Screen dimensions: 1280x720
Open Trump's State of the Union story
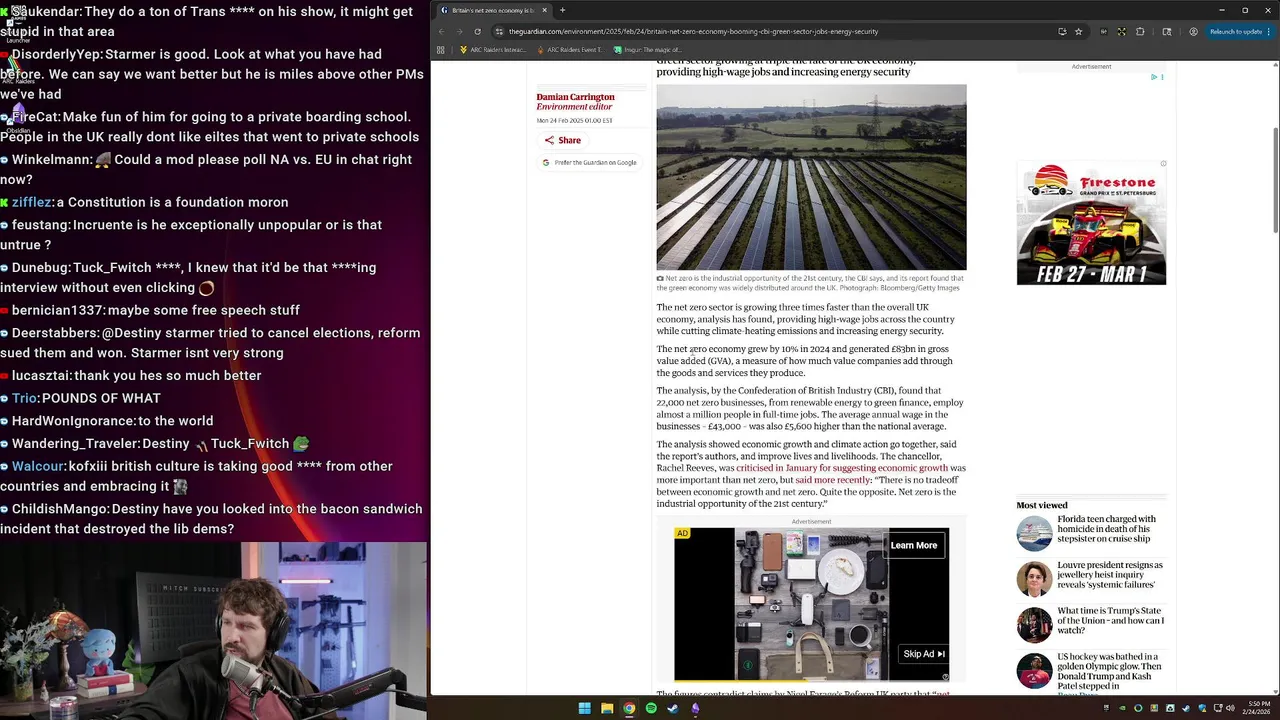pos(1111,621)
